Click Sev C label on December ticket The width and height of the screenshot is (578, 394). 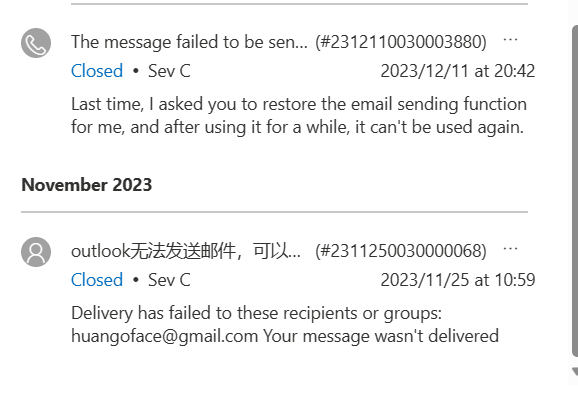pos(169,71)
